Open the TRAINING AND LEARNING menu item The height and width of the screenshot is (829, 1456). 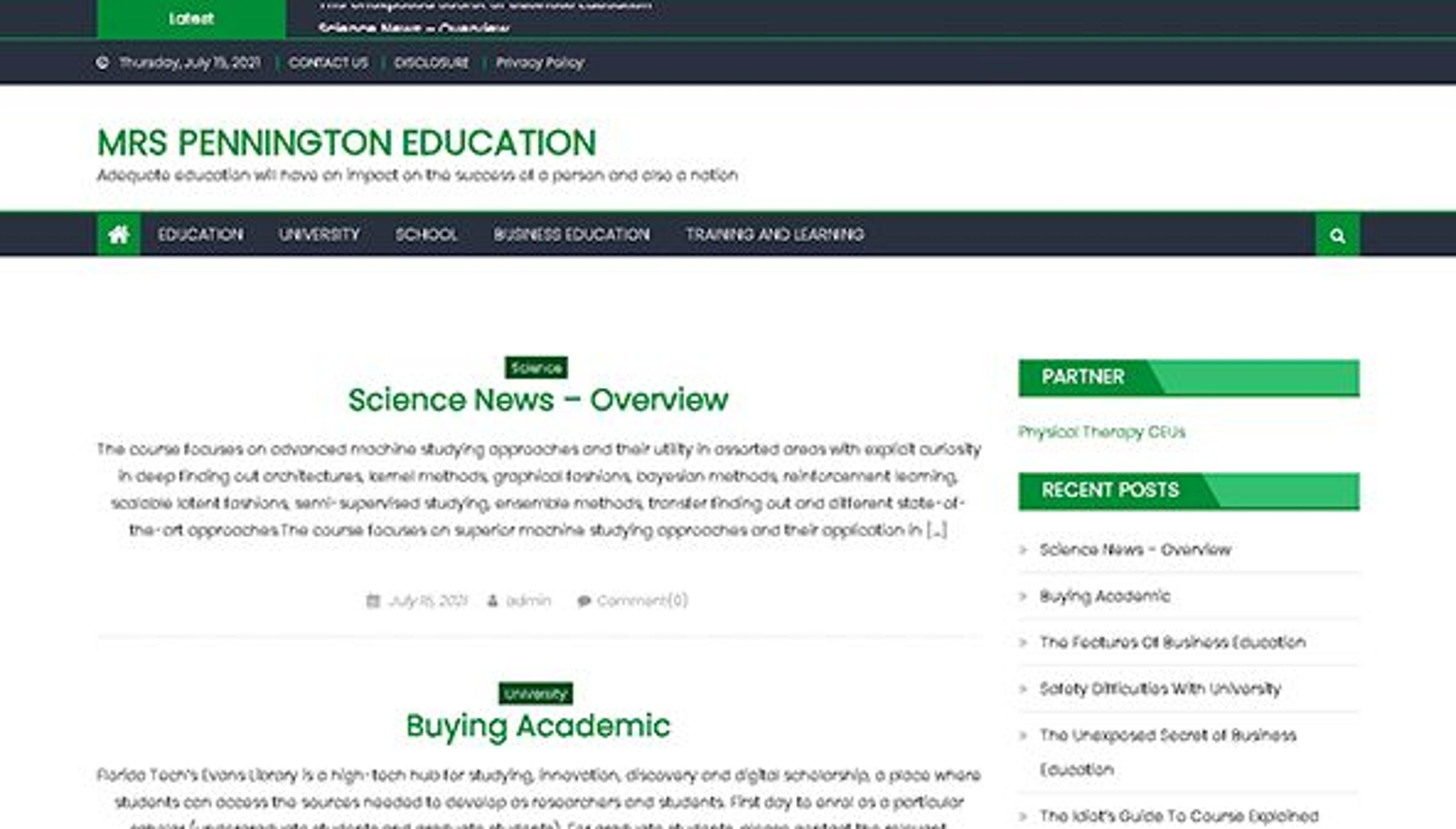(775, 235)
